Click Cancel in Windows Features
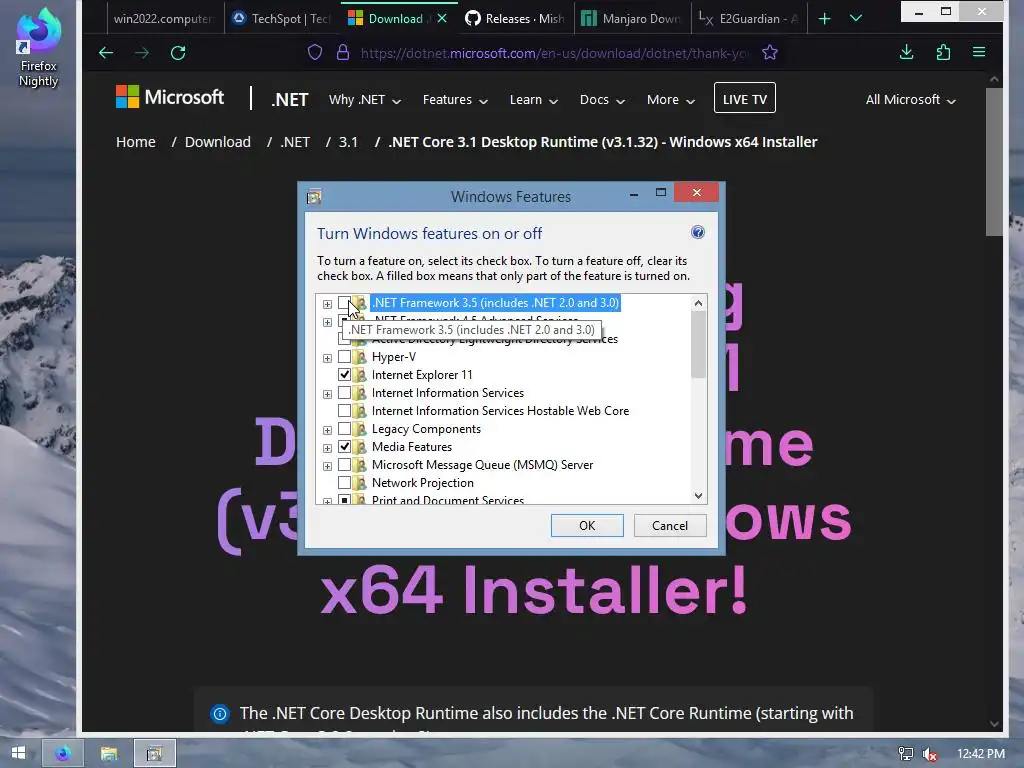This screenshot has width=1024, height=768. click(670, 526)
